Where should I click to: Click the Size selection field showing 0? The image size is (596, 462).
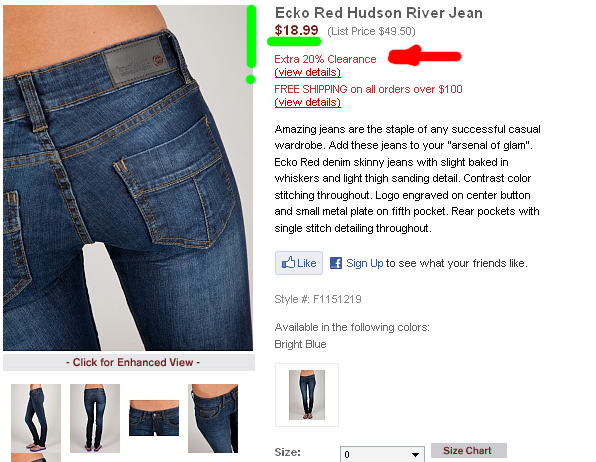tap(382, 454)
